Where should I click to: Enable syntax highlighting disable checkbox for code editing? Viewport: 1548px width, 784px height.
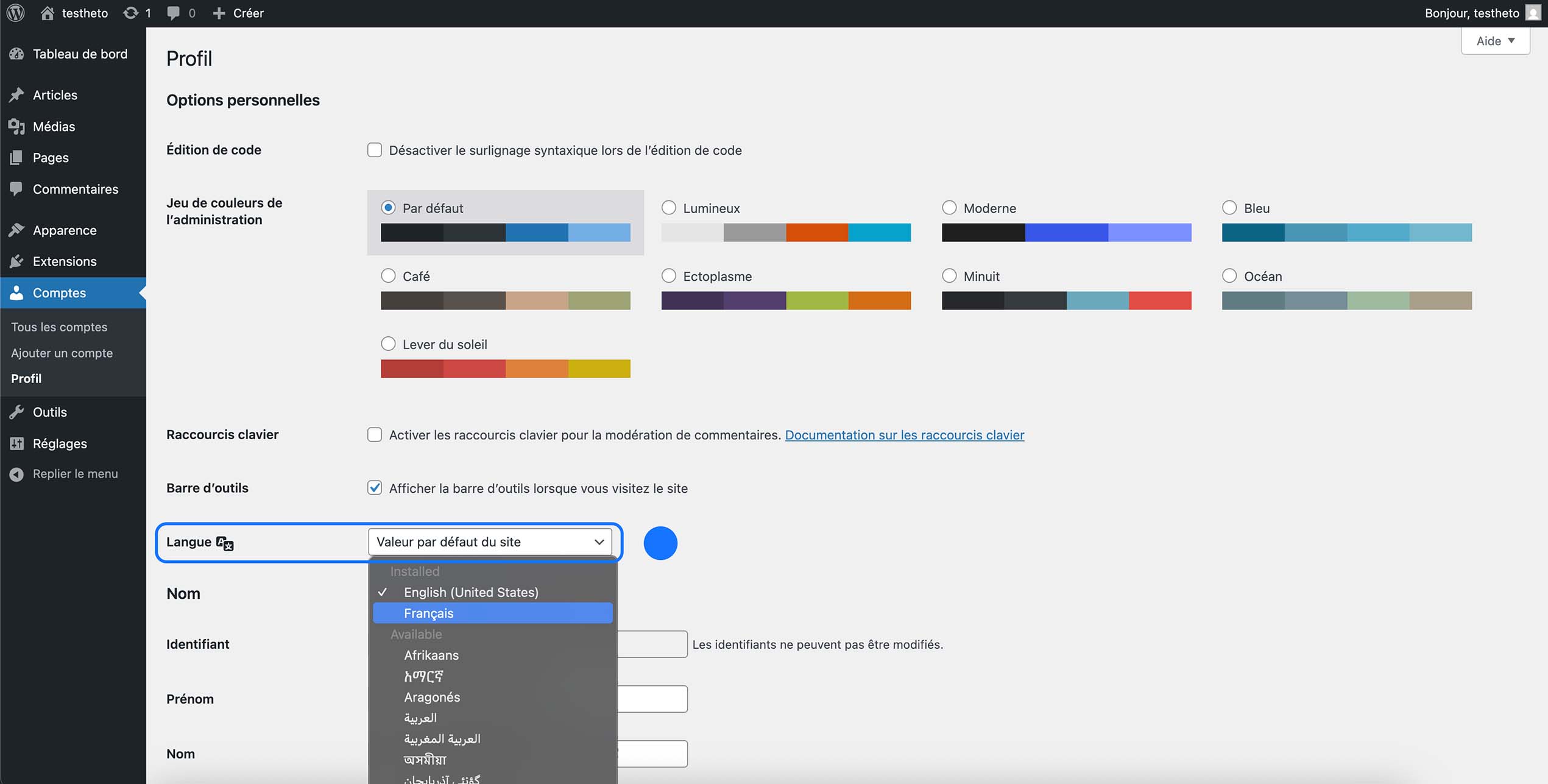[x=374, y=149]
